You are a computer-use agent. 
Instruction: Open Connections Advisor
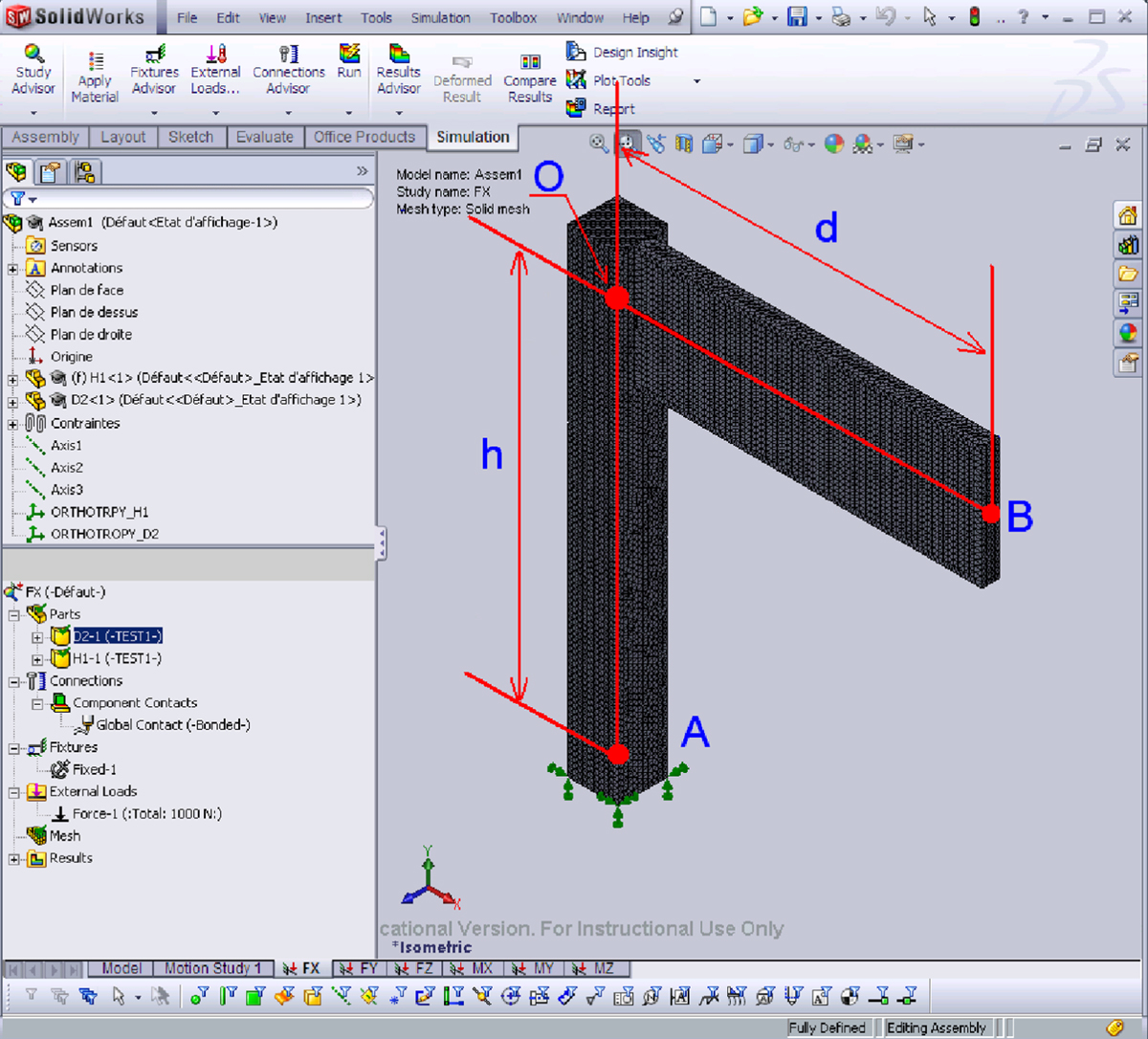coord(289,69)
